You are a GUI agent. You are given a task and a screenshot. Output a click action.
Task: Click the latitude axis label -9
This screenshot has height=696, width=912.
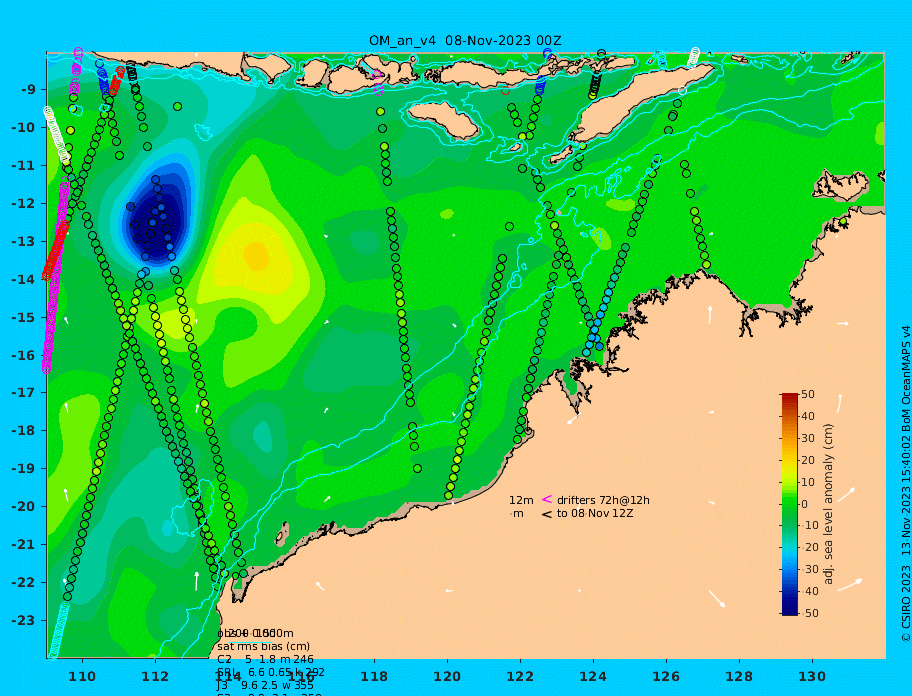(28, 90)
